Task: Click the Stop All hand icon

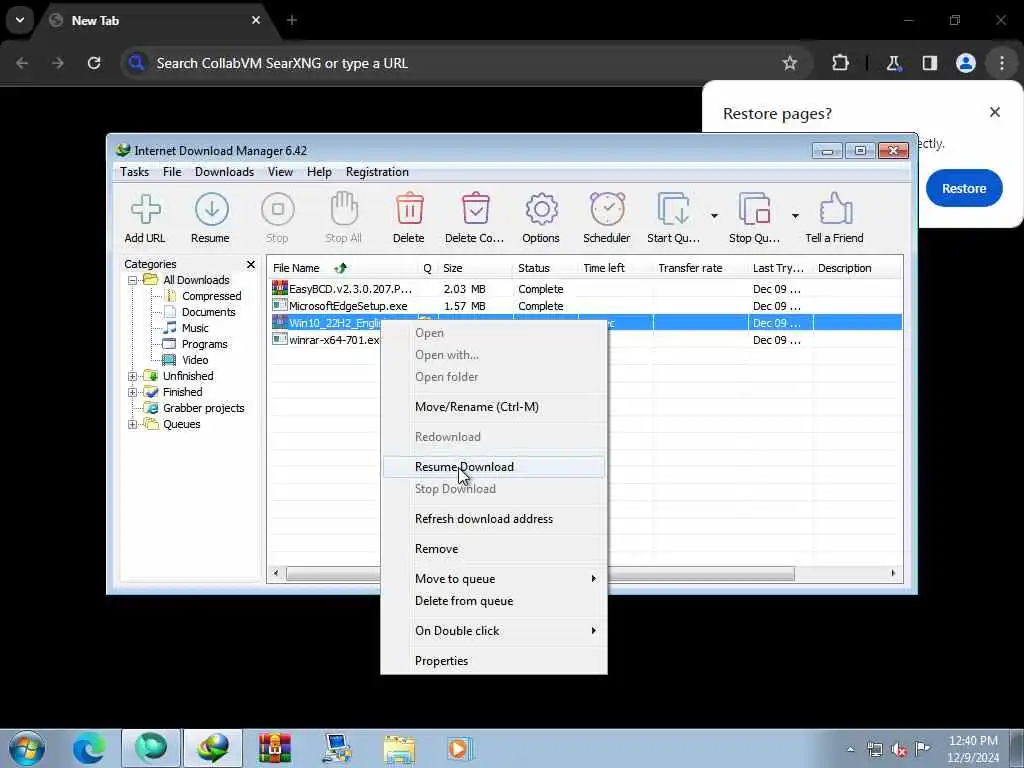Action: pos(344,210)
